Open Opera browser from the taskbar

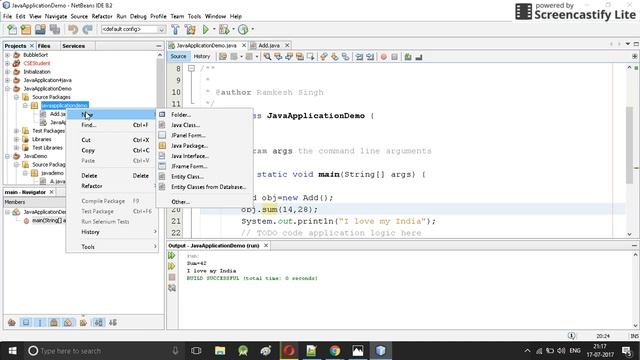click(289, 351)
